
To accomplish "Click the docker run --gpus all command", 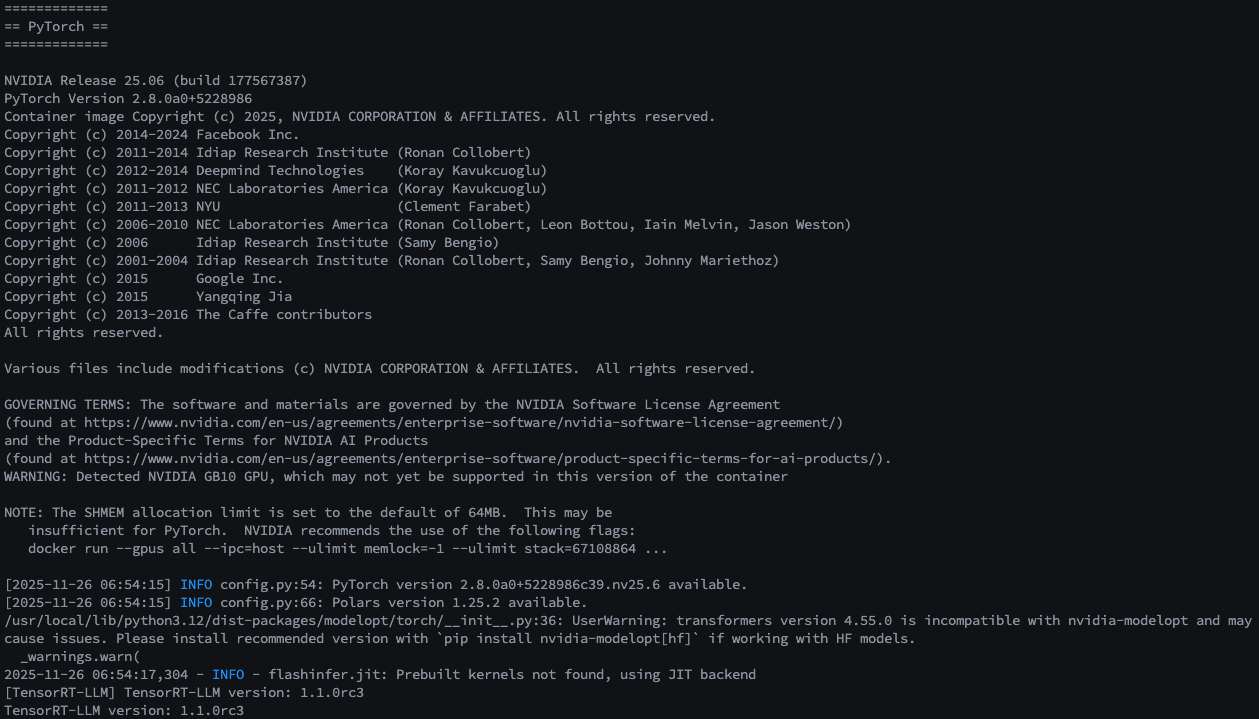I will 347,548.
